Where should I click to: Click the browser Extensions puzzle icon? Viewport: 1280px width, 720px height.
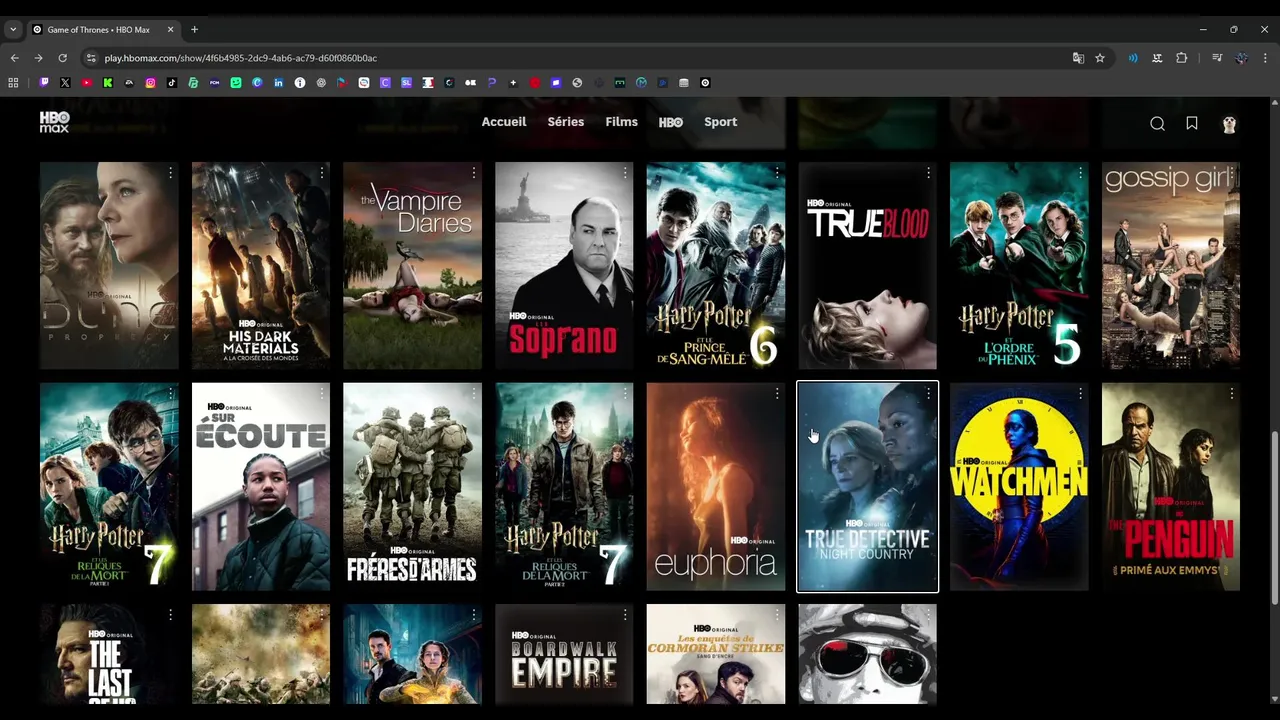click(1181, 58)
